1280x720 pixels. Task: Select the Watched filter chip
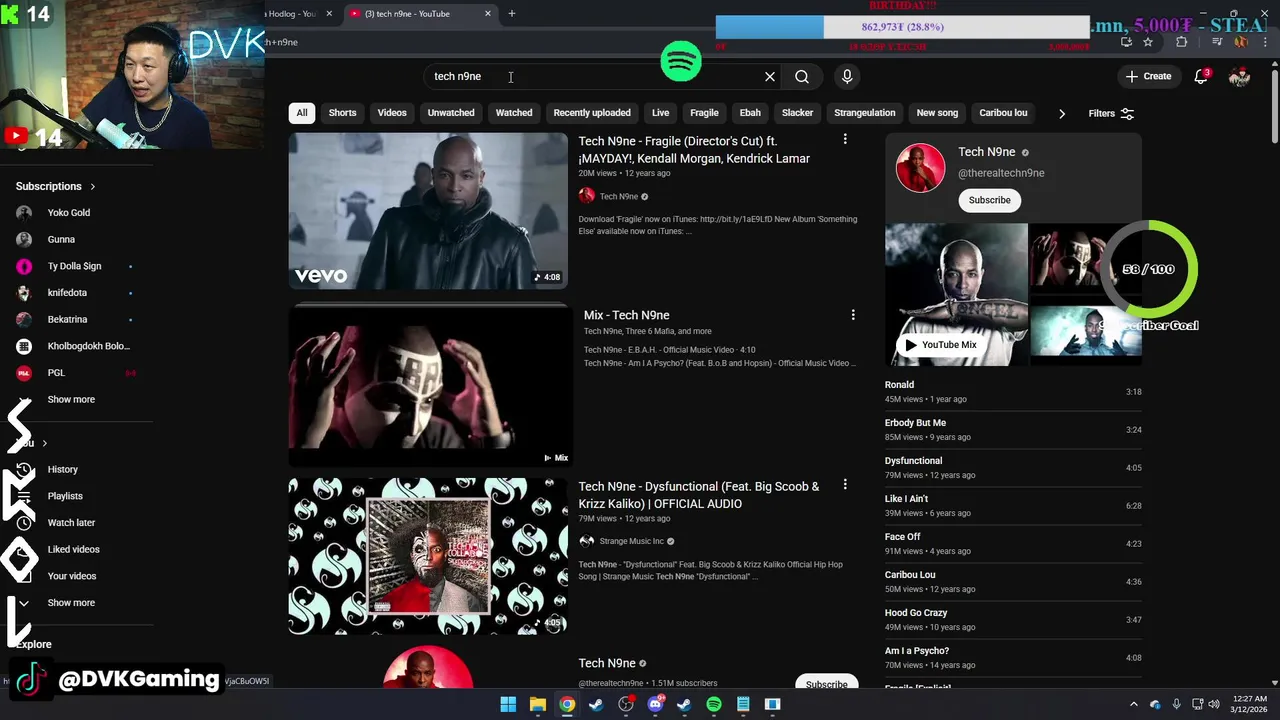tap(514, 113)
